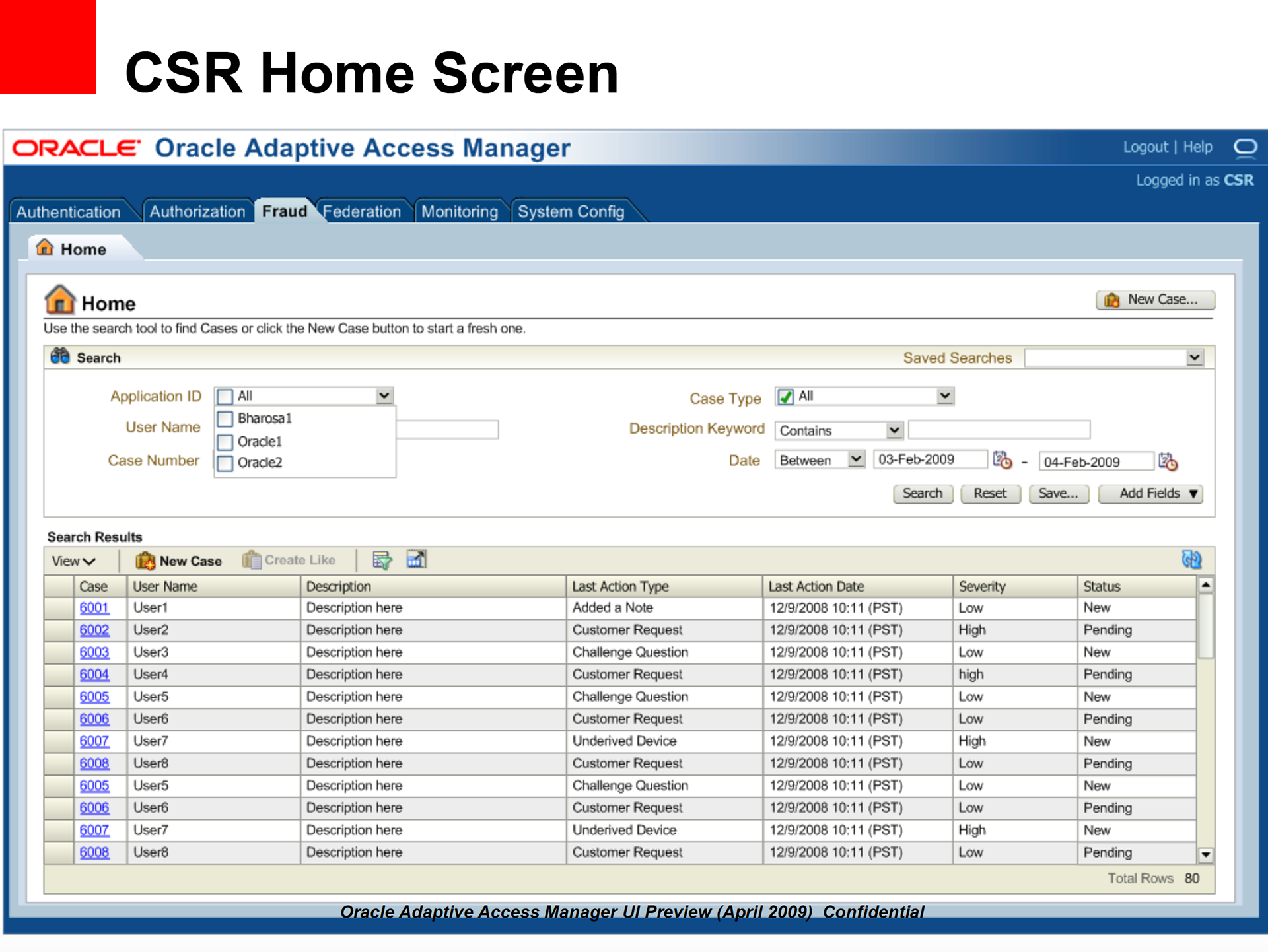Click the Home house icon in breadcrumb tab

point(44,248)
